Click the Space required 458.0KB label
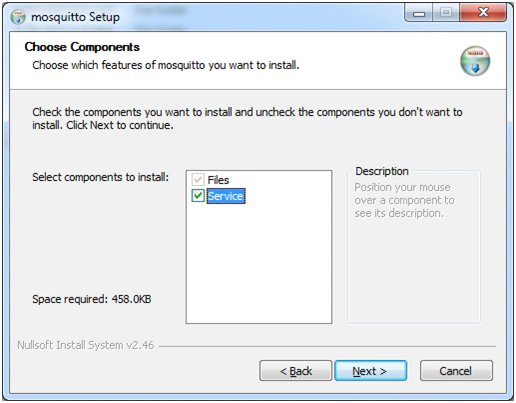 point(92,299)
